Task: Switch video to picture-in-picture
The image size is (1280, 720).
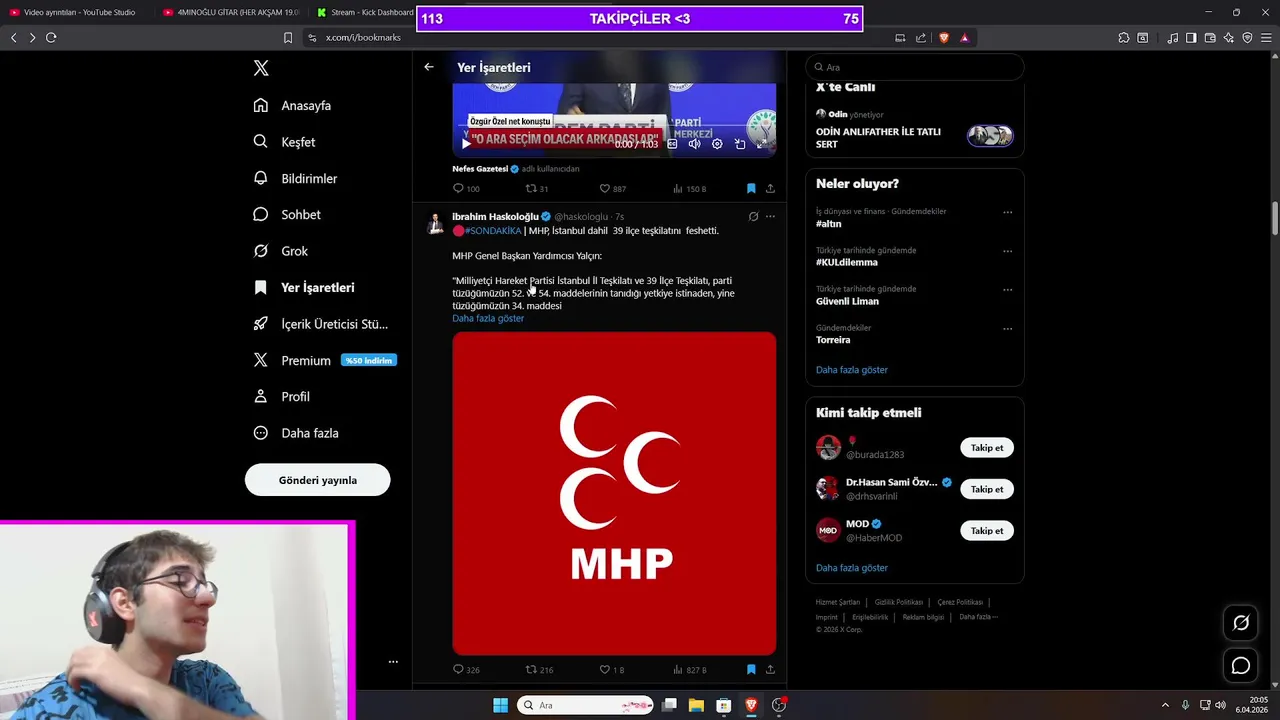Action: tap(740, 144)
